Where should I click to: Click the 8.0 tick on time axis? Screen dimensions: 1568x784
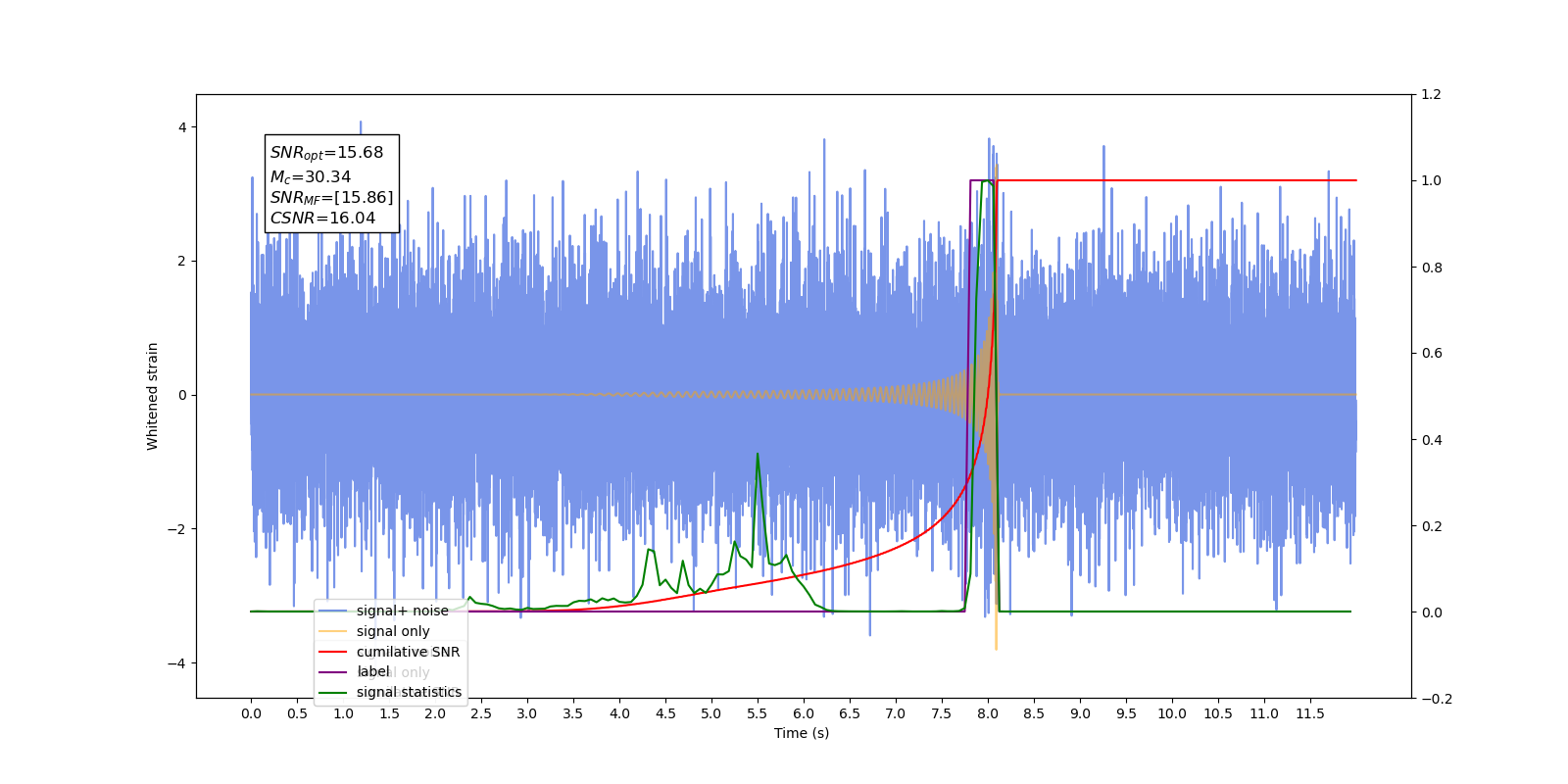point(988,713)
